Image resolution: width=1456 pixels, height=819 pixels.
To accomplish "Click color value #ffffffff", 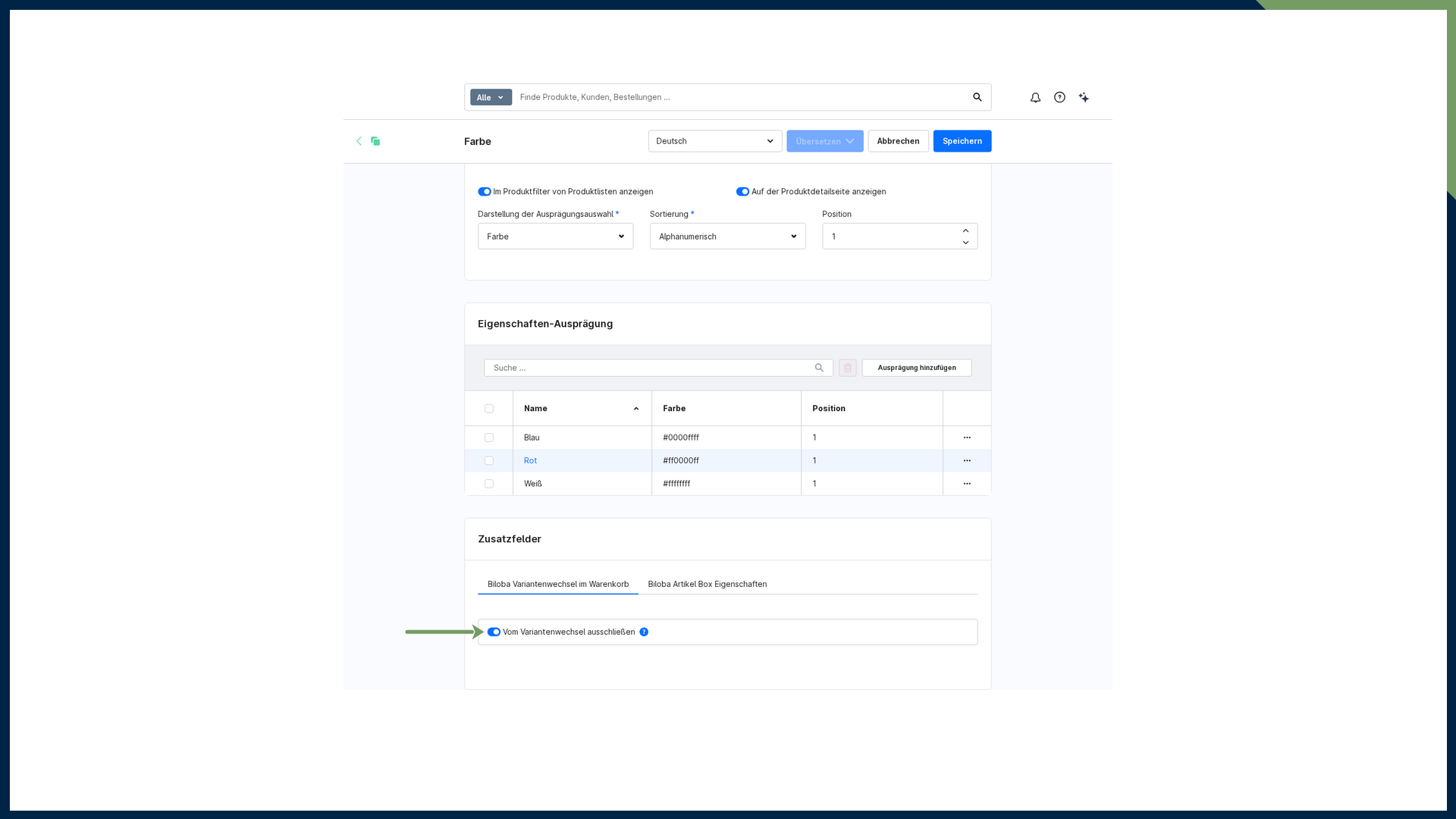I will click(x=676, y=484).
